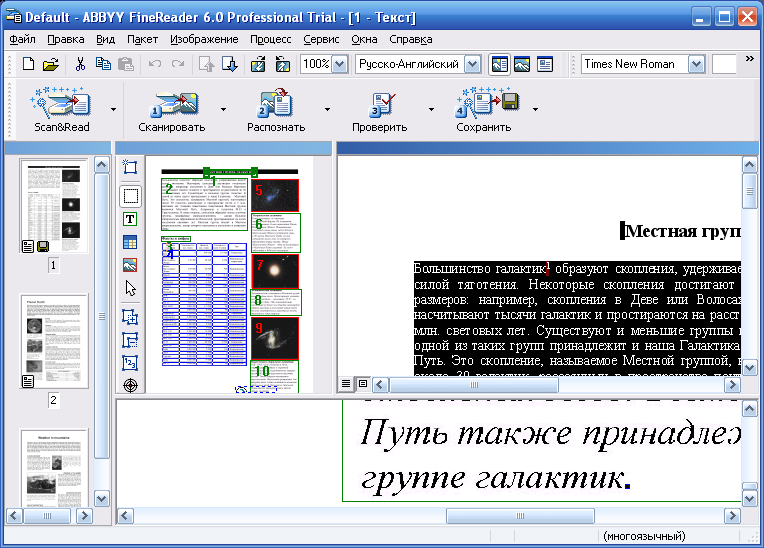This screenshot has width=764, height=548.
Task: Open the Изображение menu
Action: tap(204, 39)
